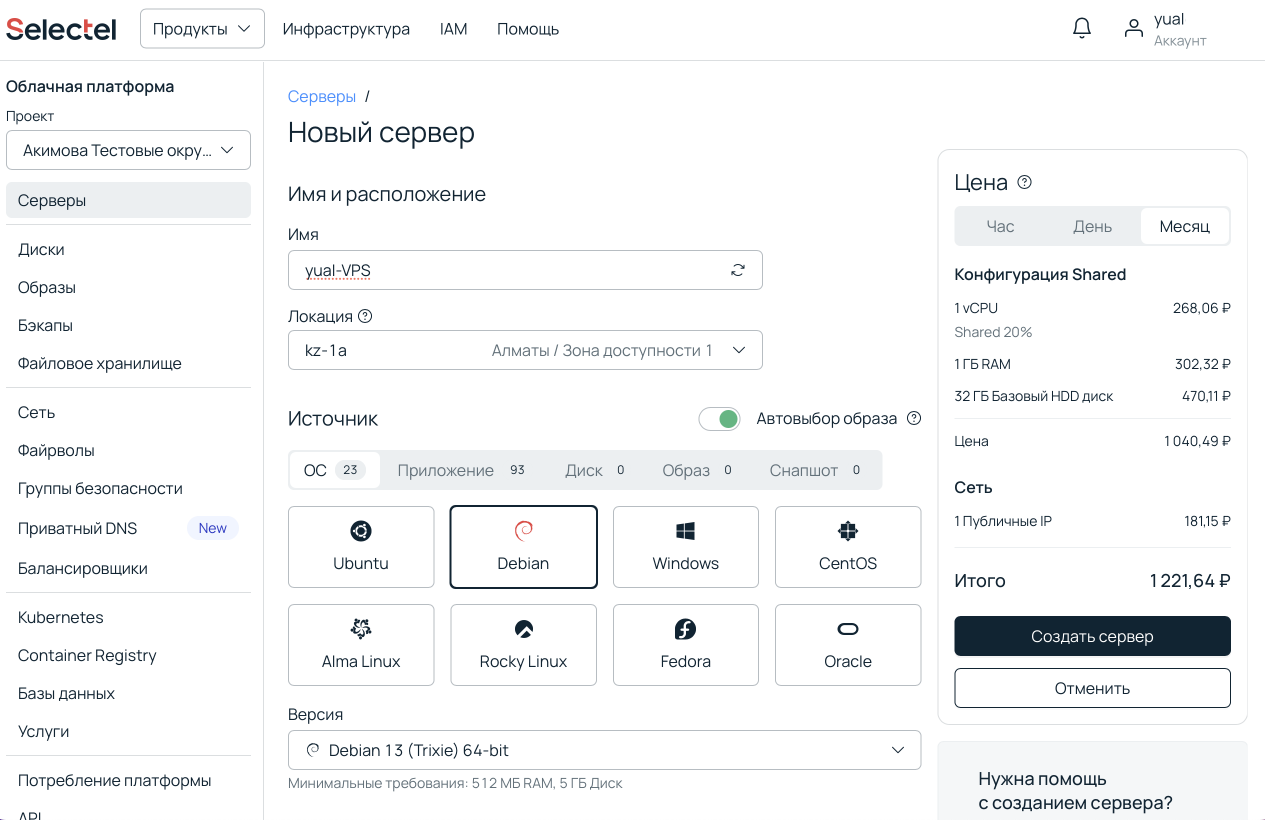Show price per День

(x=1092, y=226)
